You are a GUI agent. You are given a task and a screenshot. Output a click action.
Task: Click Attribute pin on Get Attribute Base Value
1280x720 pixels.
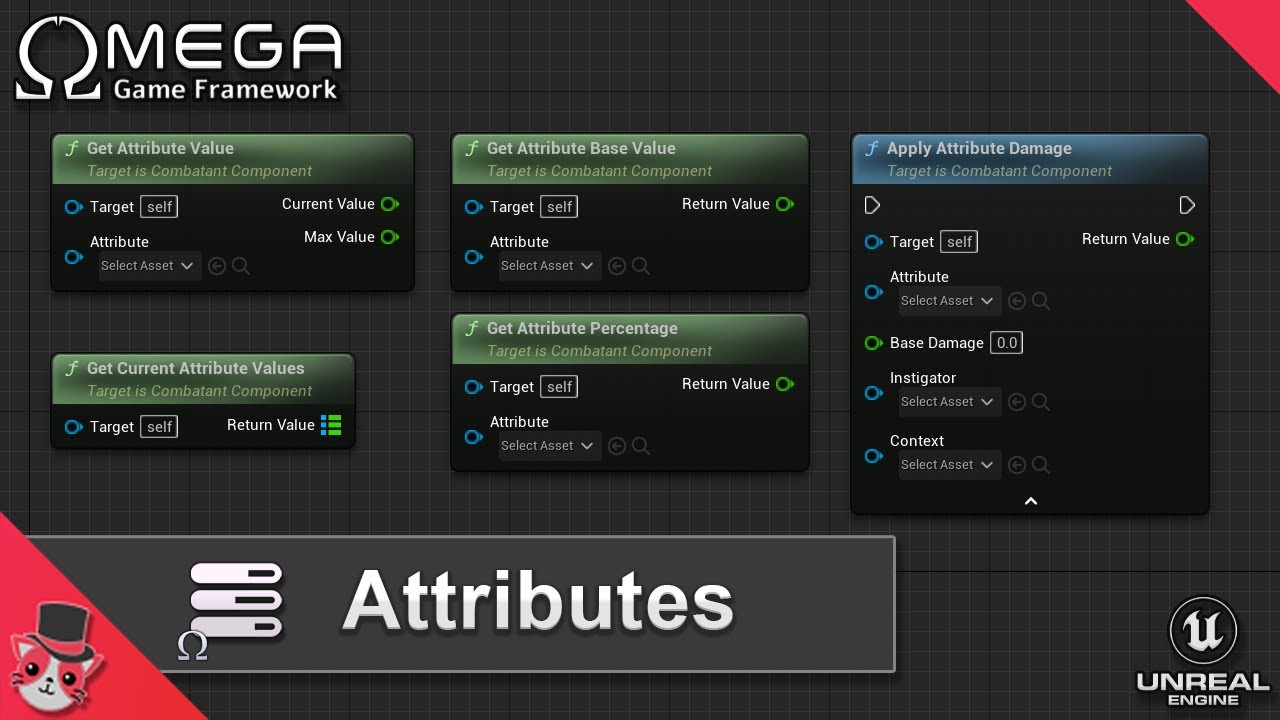tap(473, 257)
